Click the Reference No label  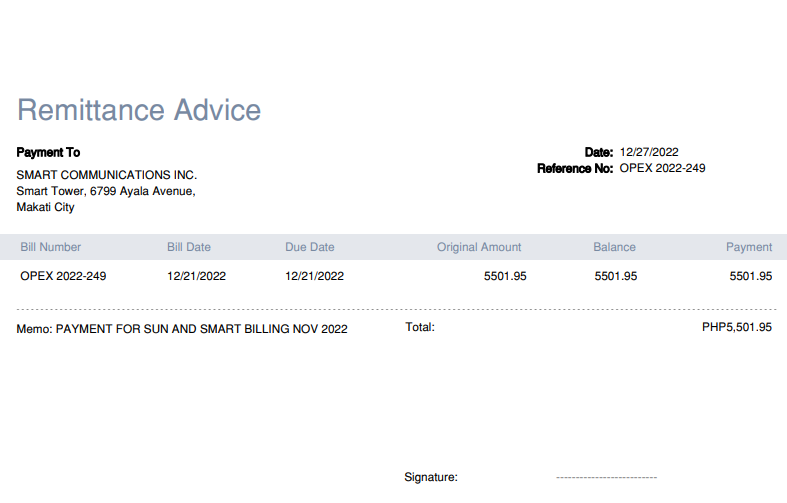(x=574, y=168)
